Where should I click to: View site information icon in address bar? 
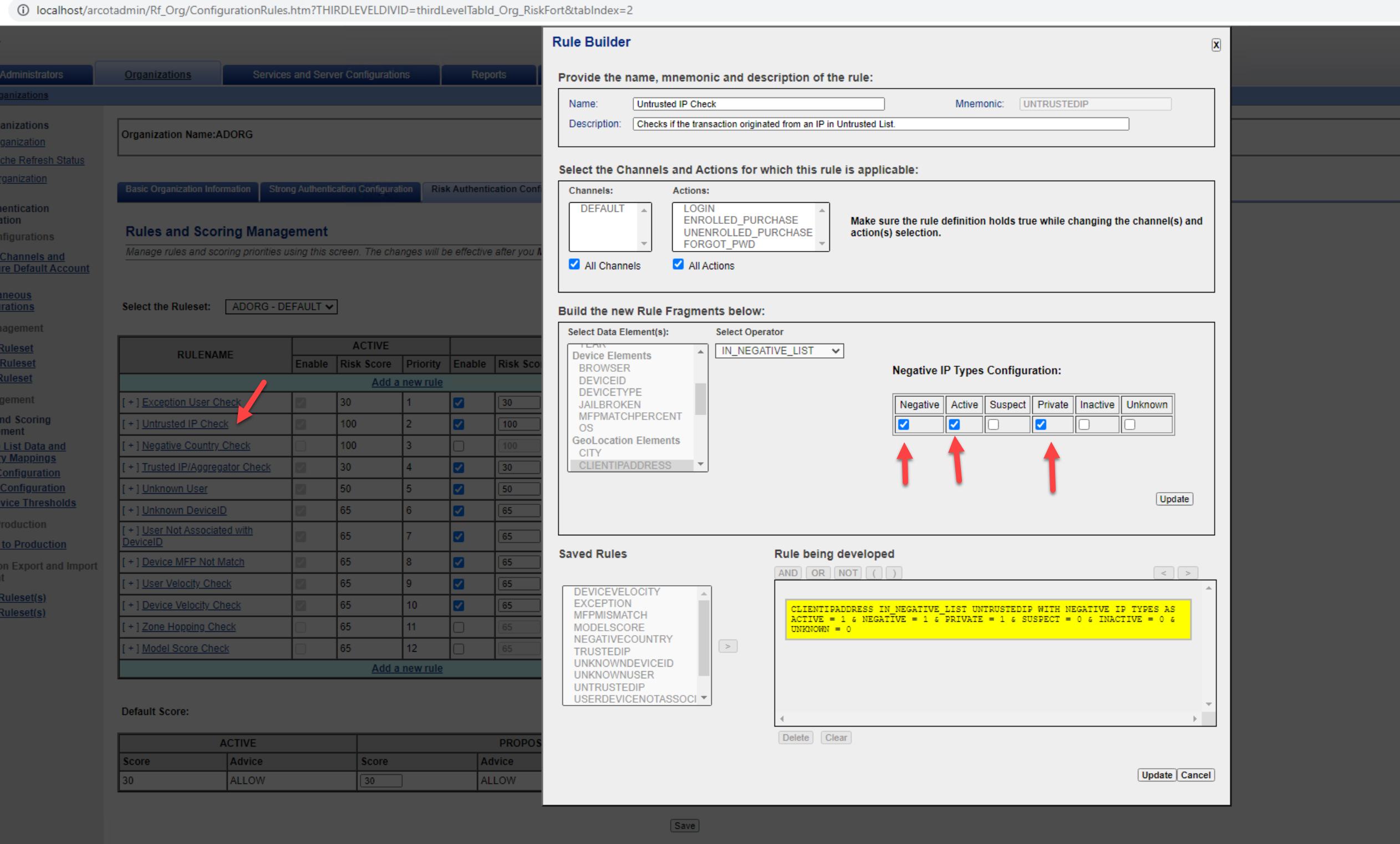[23, 10]
